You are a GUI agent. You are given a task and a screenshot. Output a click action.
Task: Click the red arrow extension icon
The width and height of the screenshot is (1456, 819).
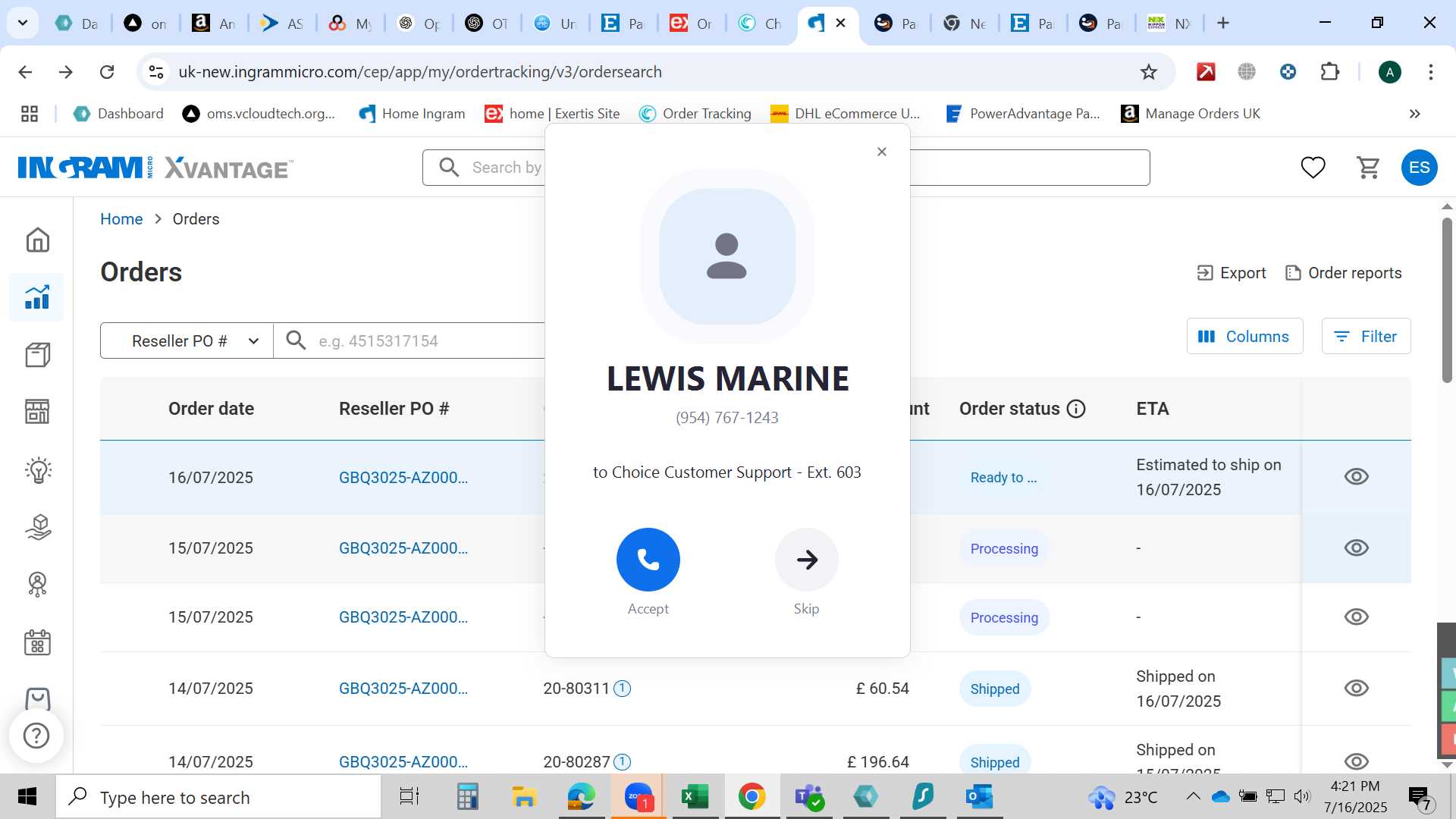[x=1206, y=72]
